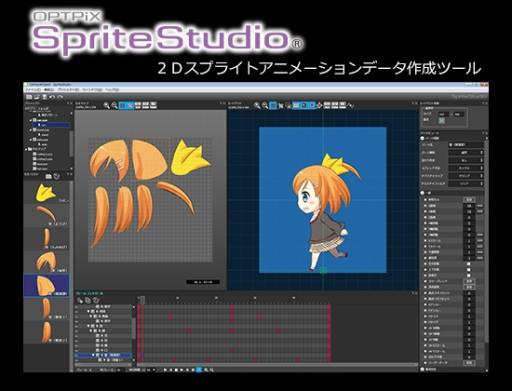
Task: Toggle the wide highlighted button group in the layout toolbar
Action: [x=305, y=105]
